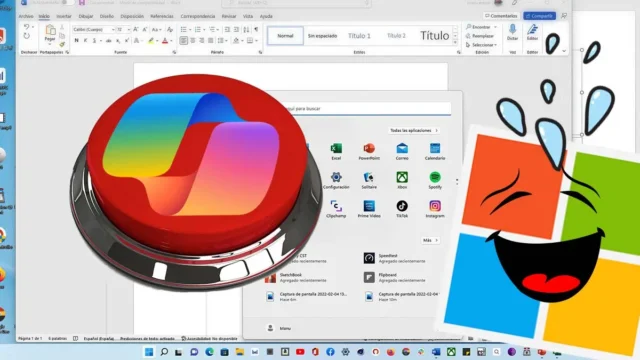Apply paragraph shading color bucket
The image size is (640, 360).
point(236,40)
